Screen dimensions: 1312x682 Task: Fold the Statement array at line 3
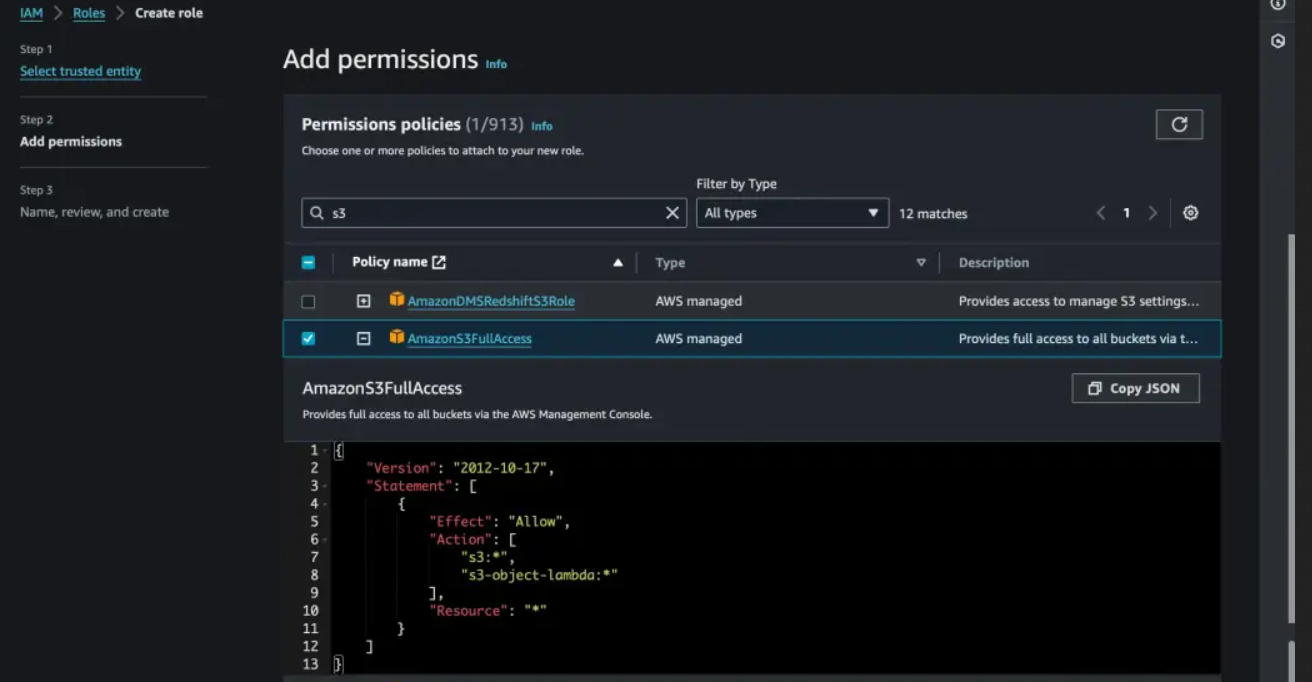tap(326, 486)
